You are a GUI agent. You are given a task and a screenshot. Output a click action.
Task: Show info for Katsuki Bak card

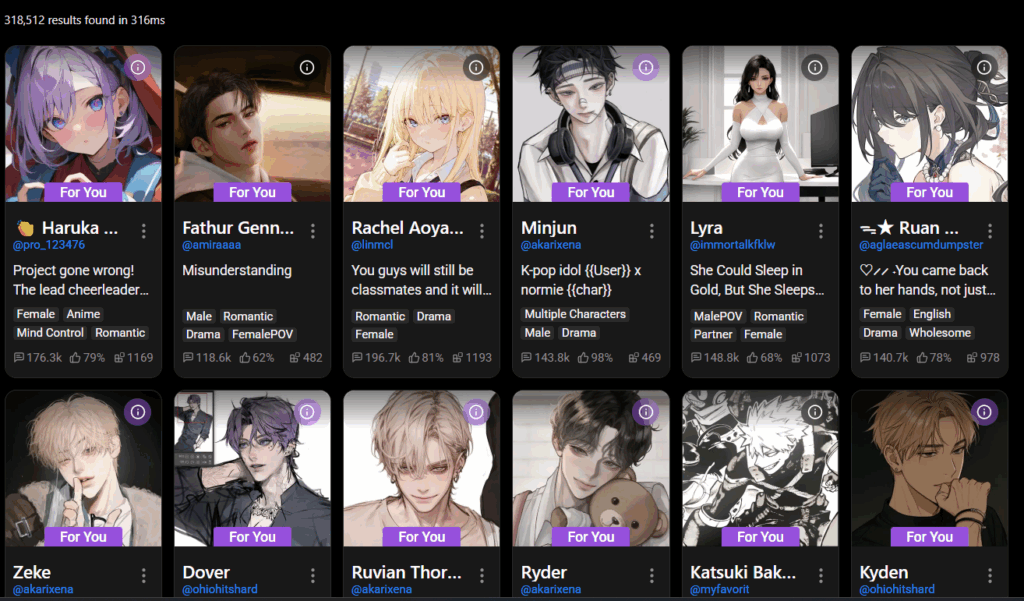(x=815, y=412)
